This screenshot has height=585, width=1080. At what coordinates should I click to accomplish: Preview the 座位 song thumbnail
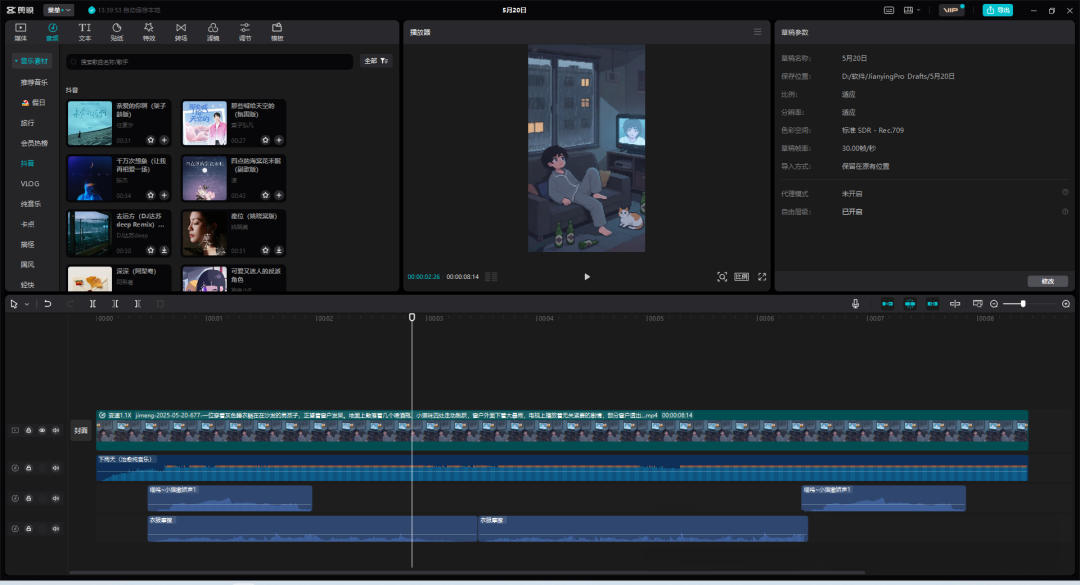tap(205, 233)
